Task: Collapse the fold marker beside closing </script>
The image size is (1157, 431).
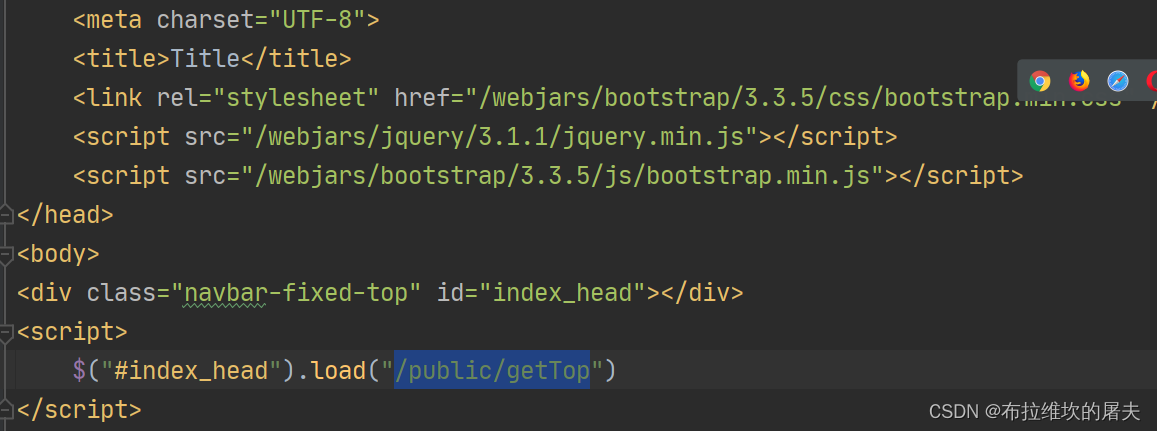Action: [x=6, y=410]
